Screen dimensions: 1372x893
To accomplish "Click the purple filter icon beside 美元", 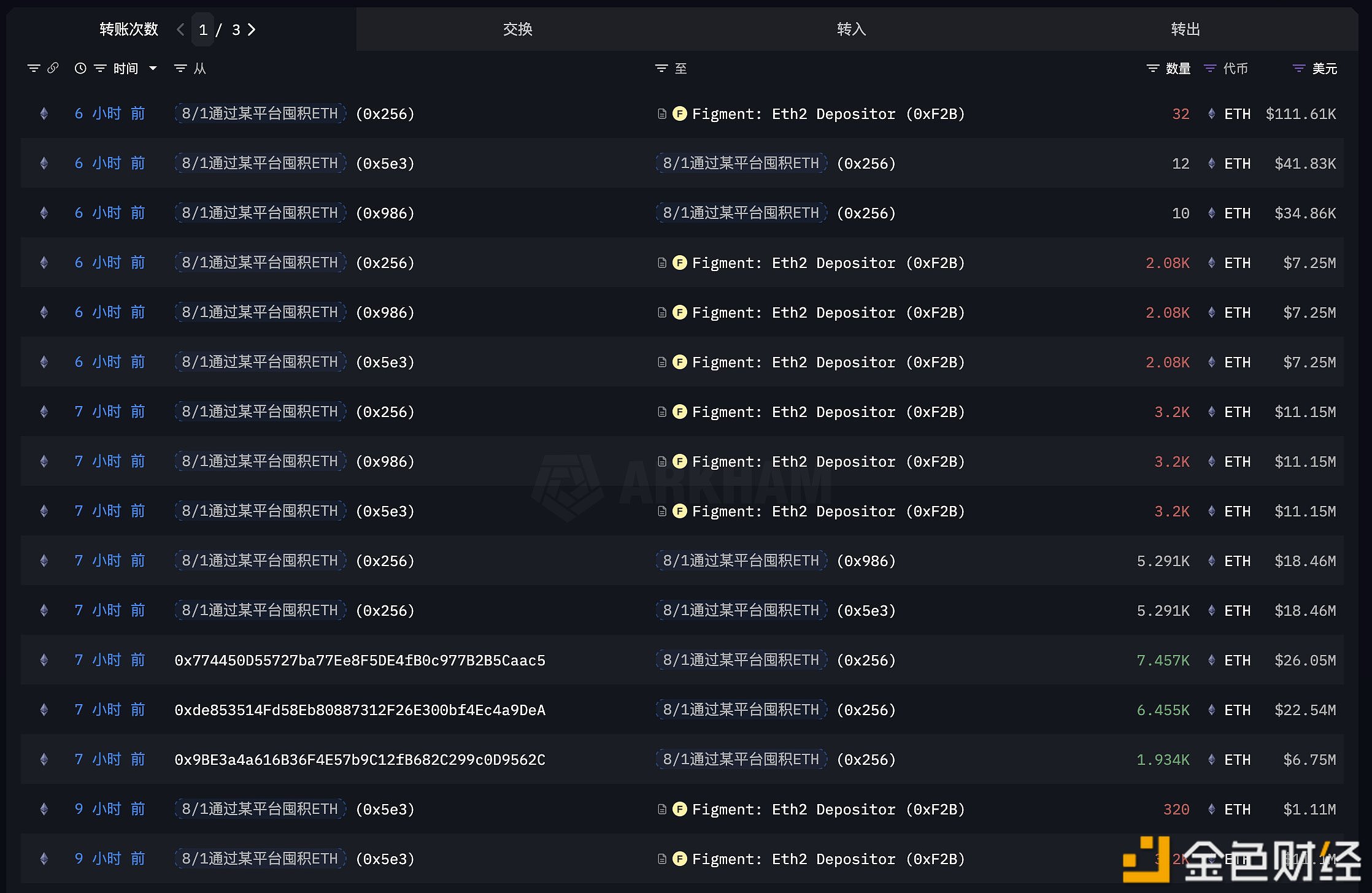I will pyautogui.click(x=1299, y=68).
